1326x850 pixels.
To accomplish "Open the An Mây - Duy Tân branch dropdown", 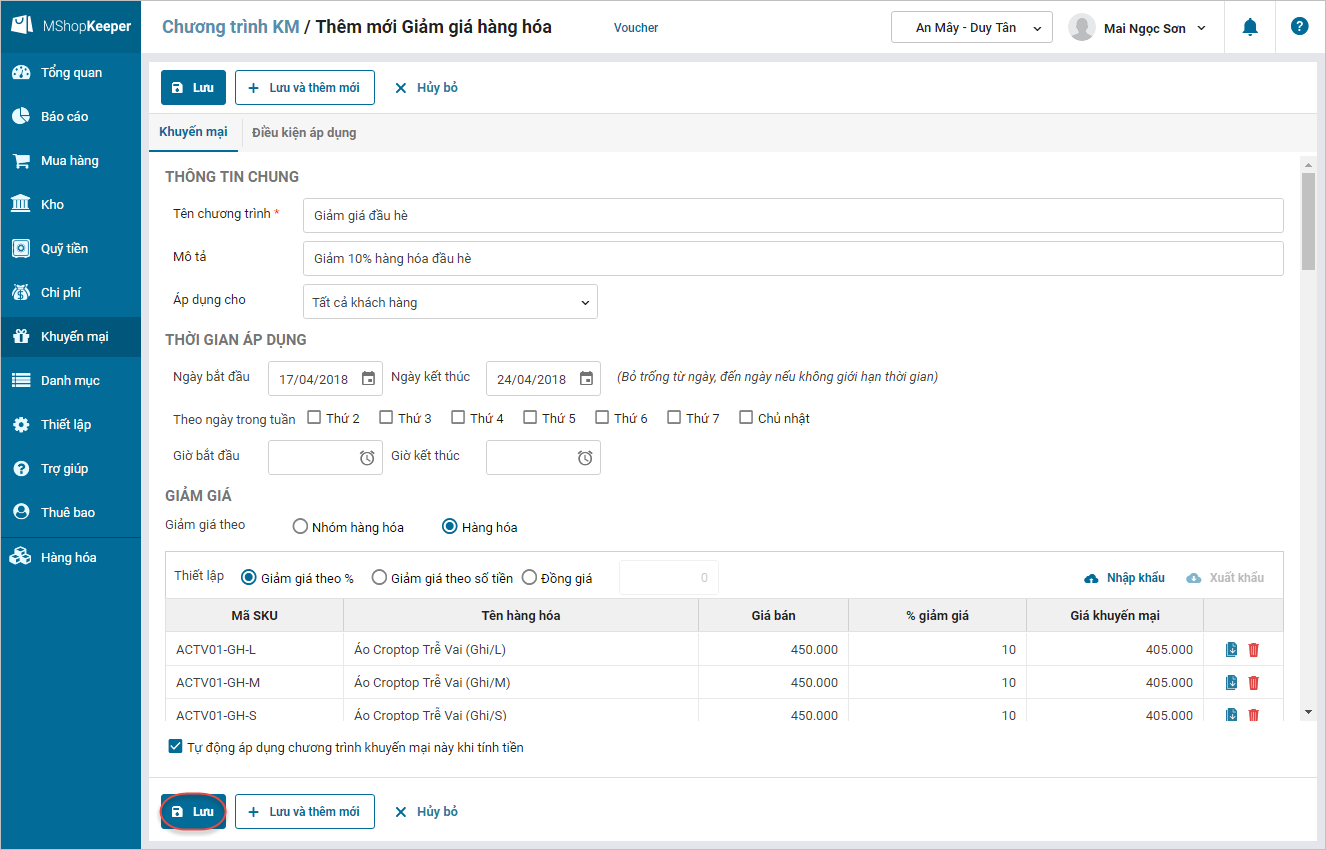I will (971, 28).
